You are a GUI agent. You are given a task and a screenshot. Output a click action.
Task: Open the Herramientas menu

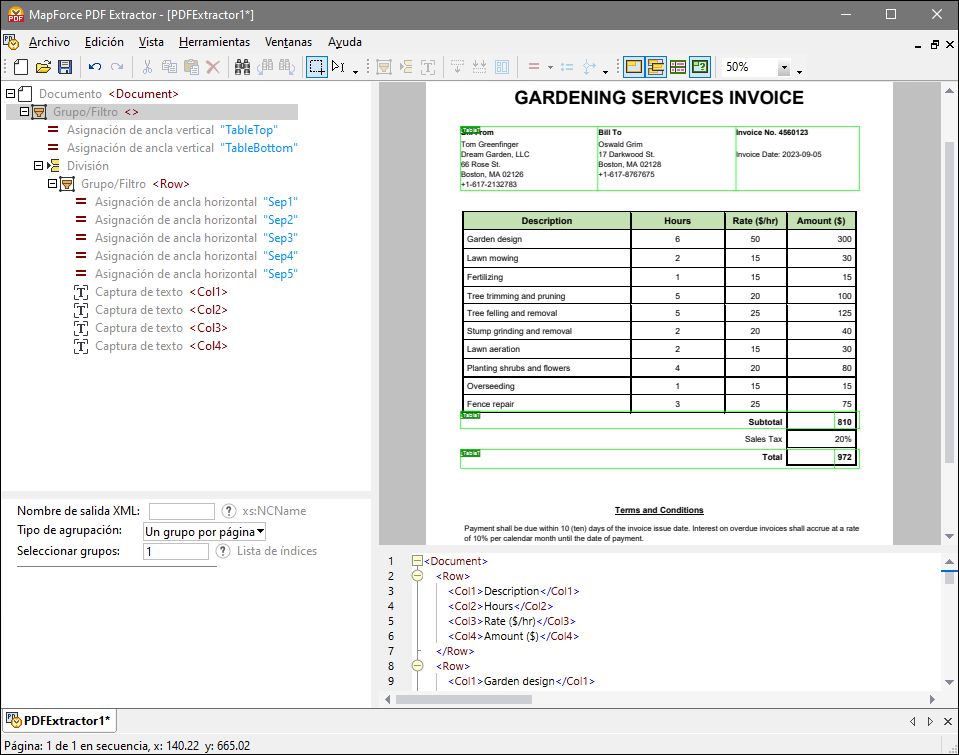[214, 42]
